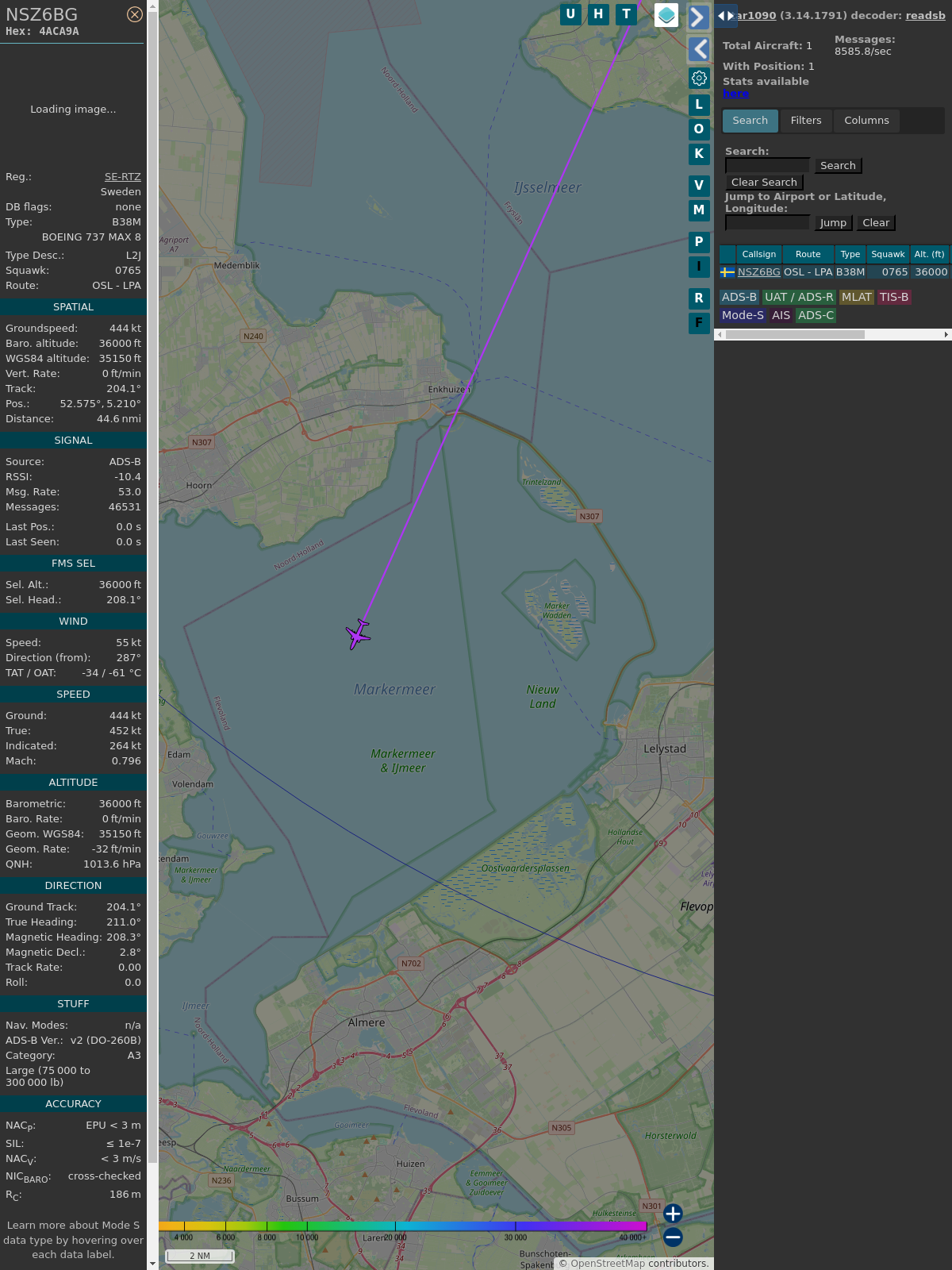Click the Hex: 4ACA9A text
This screenshot has height=1270, width=952.
tap(42, 32)
